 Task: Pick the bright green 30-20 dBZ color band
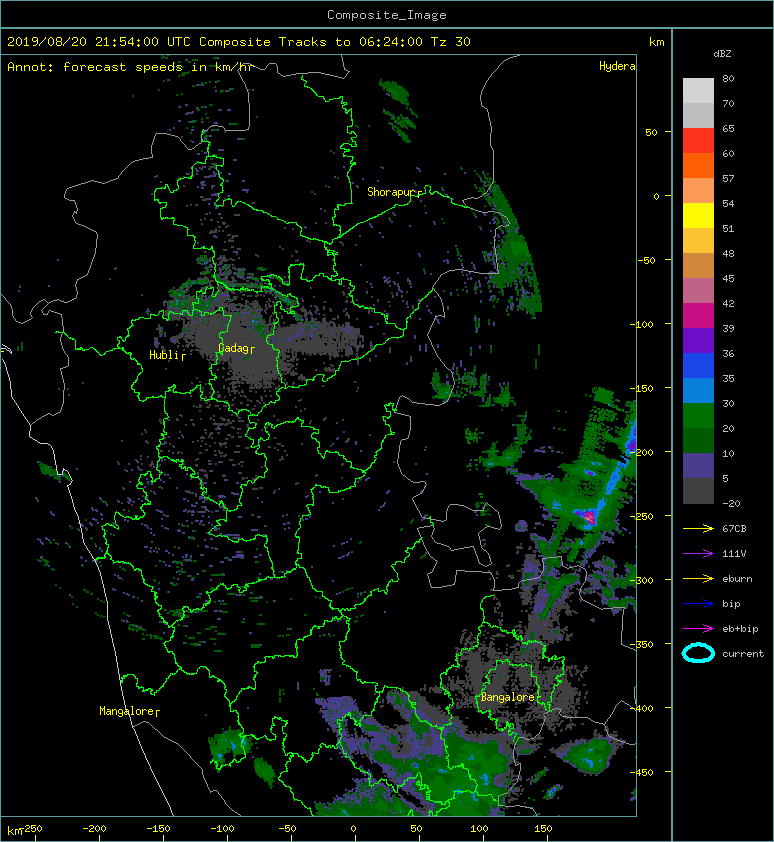pos(698,416)
